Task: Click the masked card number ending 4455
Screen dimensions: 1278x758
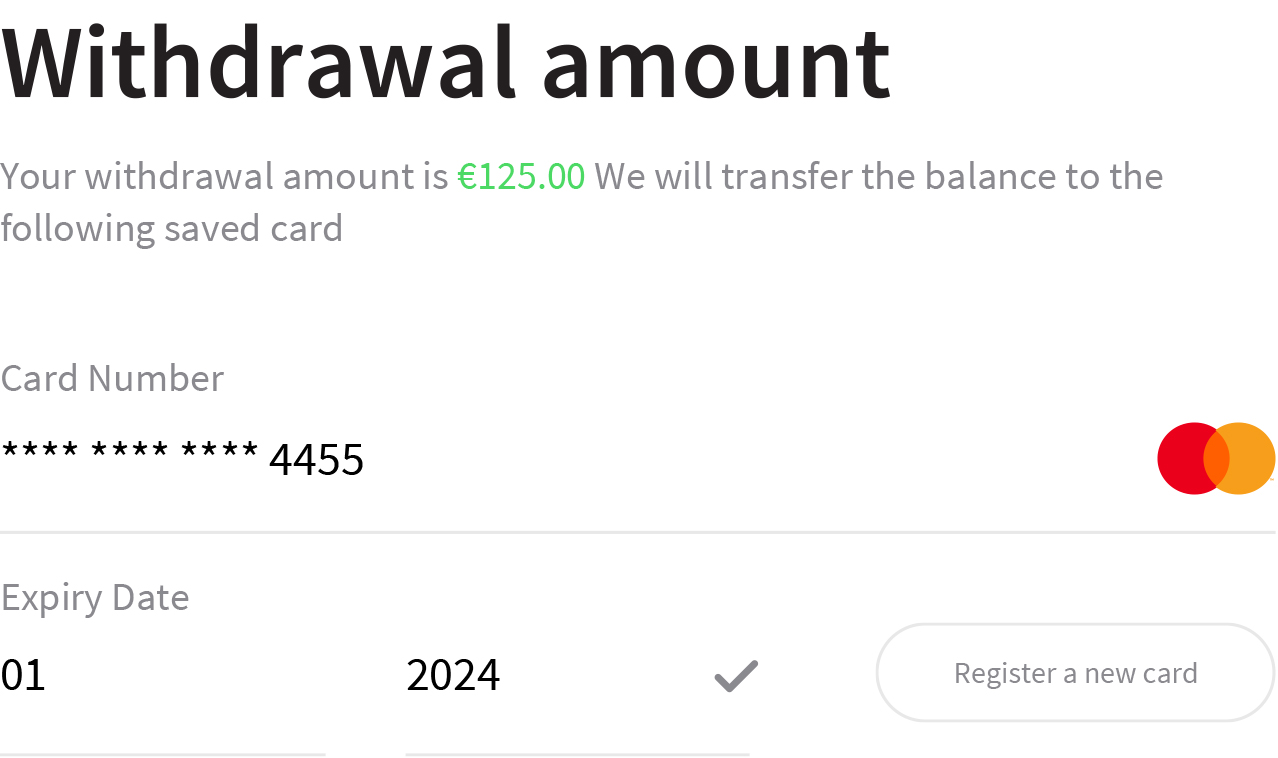Action: 182,459
